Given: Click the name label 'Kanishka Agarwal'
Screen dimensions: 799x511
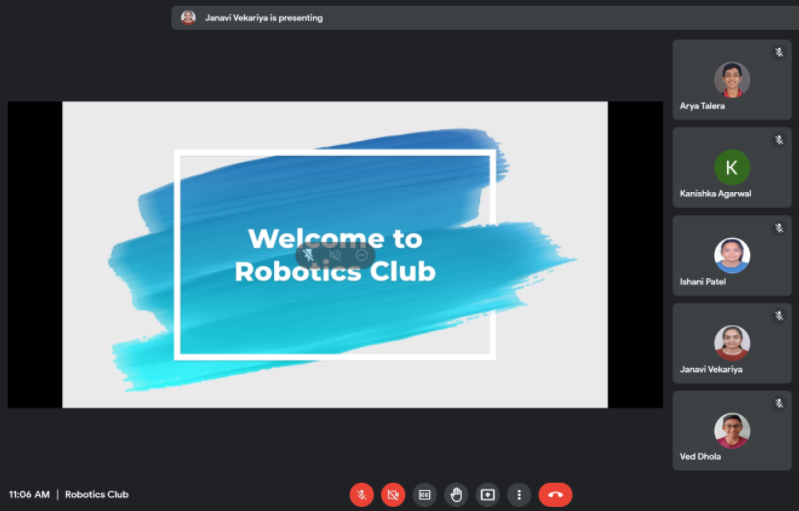Looking at the screenshot, I should (715, 194).
